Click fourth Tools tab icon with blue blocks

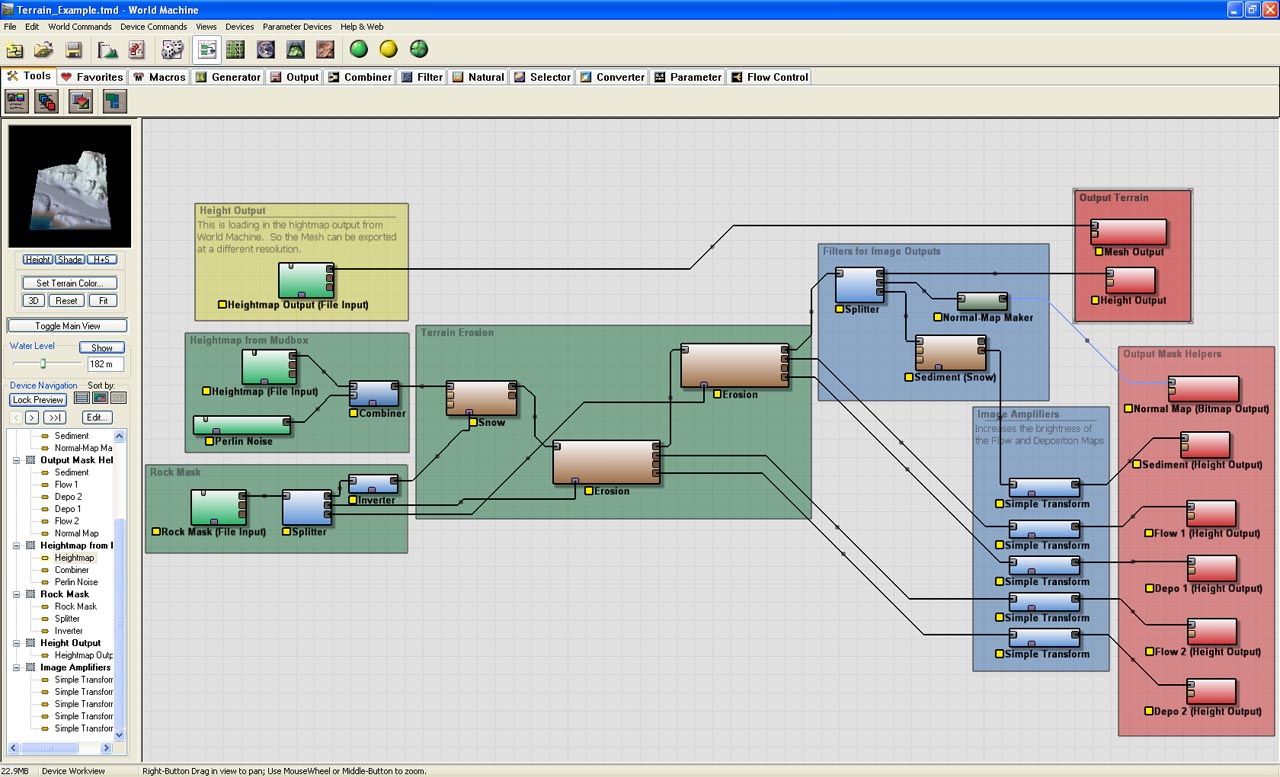115,100
